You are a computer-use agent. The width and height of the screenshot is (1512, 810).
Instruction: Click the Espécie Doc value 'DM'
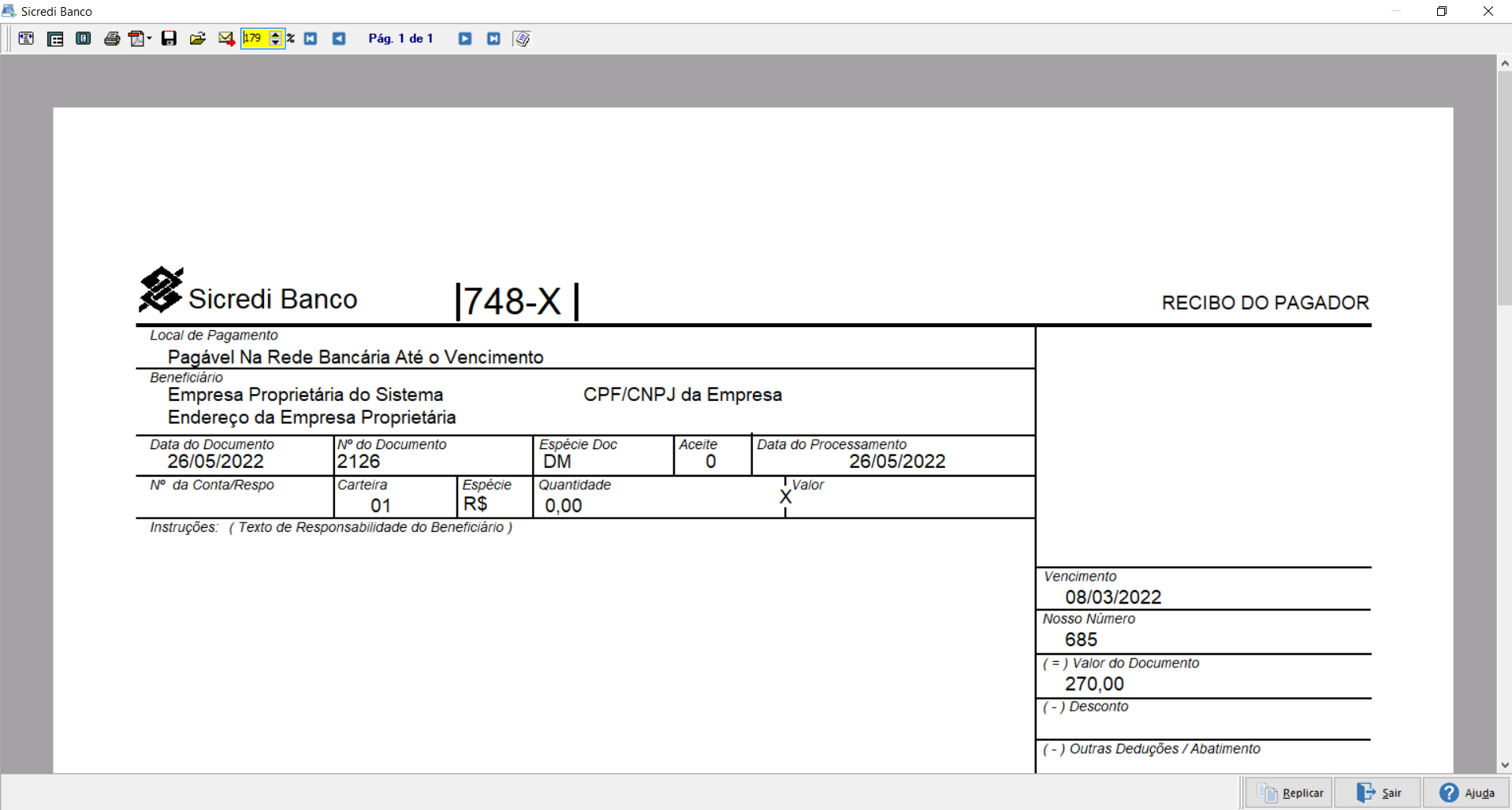(x=557, y=462)
